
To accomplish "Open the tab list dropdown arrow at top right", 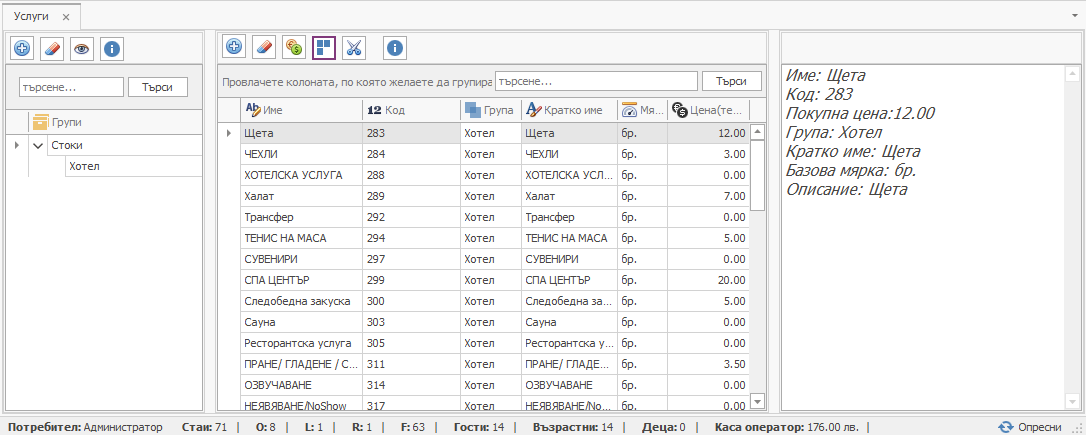I will click(x=1075, y=17).
